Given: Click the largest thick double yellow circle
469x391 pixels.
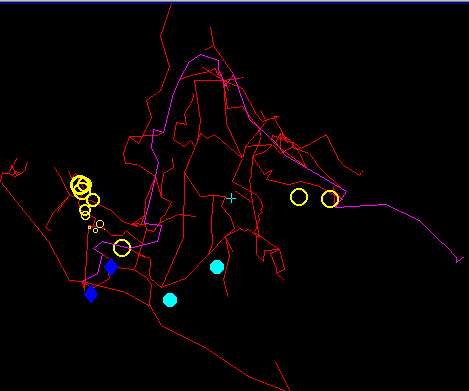Looking at the screenshot, I should [81, 186].
